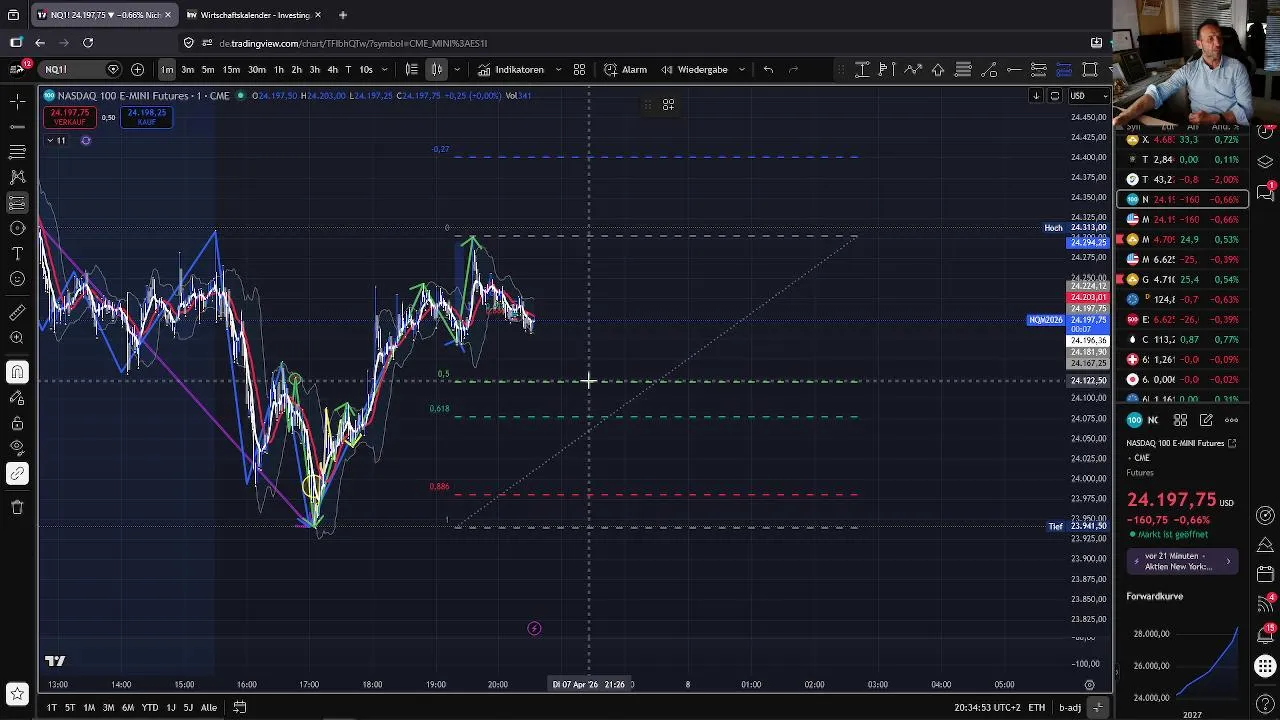Open the three-dots more menu beside NC symbol
Screen dimensions: 1280x720
click(1231, 420)
